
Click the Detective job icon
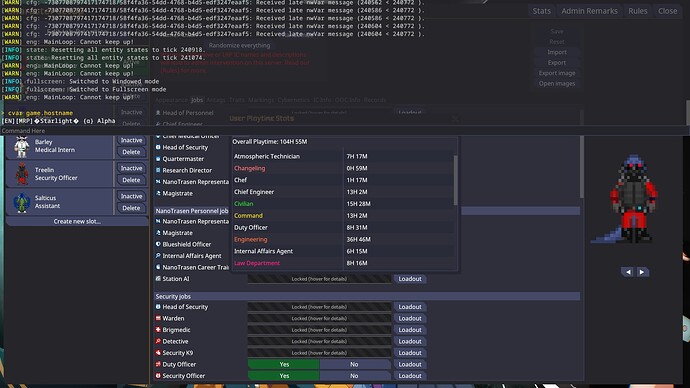pos(158,341)
